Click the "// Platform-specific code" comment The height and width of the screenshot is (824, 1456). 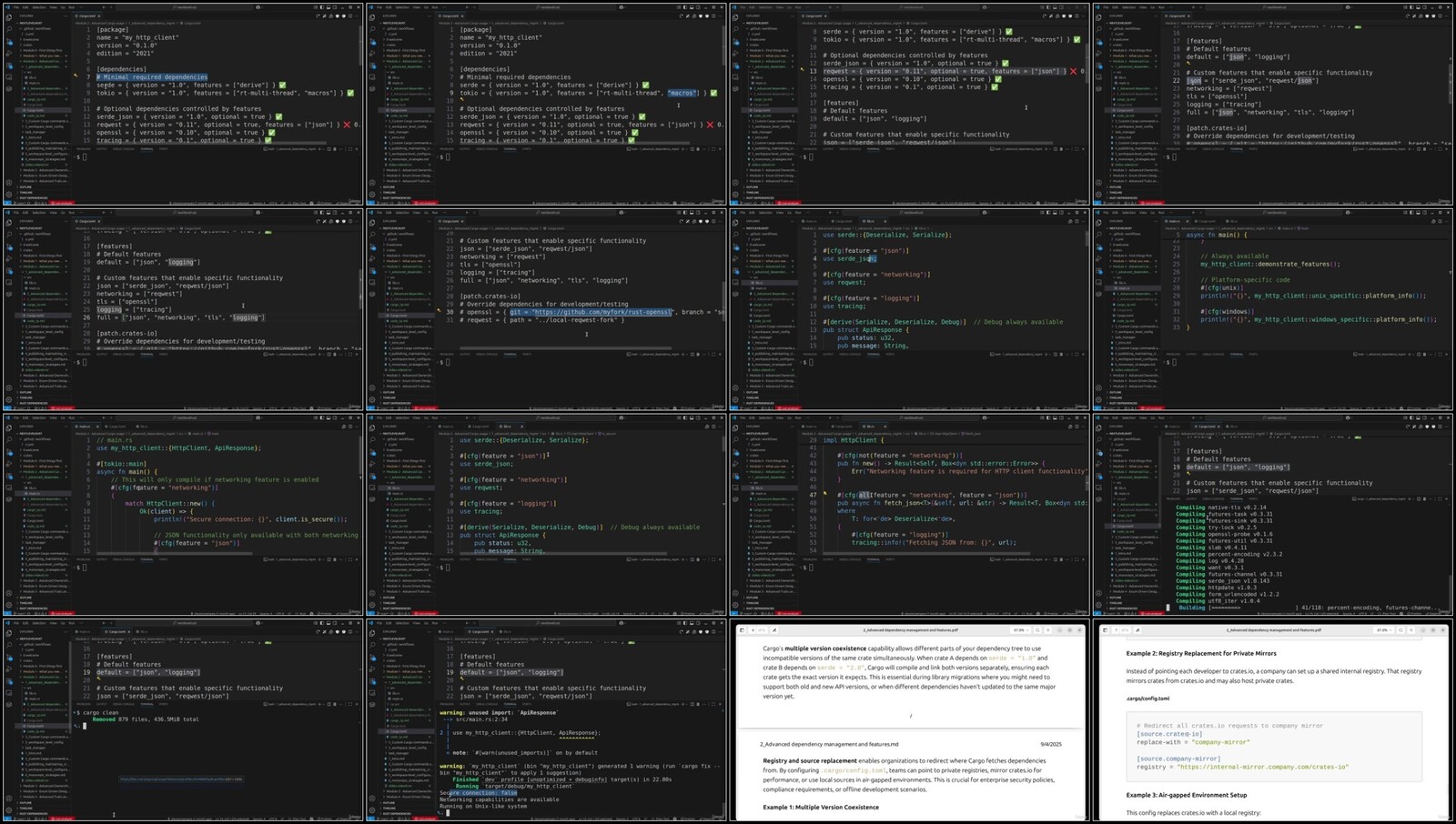point(1245,280)
